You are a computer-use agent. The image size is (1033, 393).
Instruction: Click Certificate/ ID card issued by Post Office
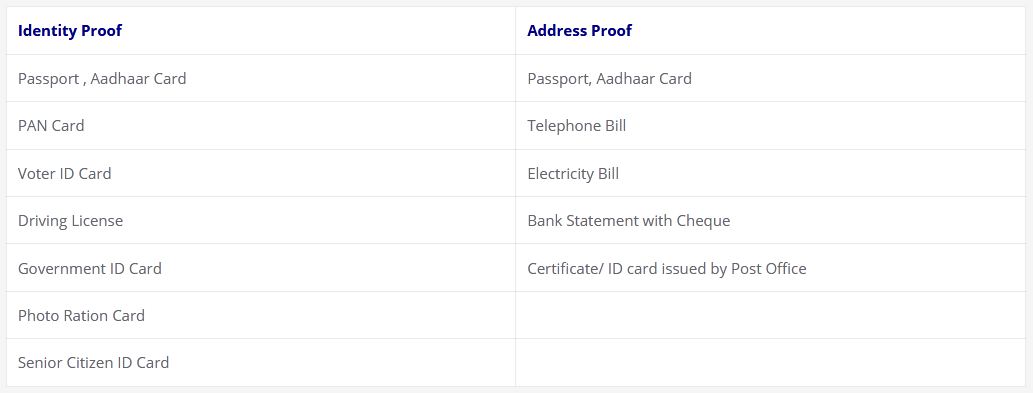coord(667,269)
